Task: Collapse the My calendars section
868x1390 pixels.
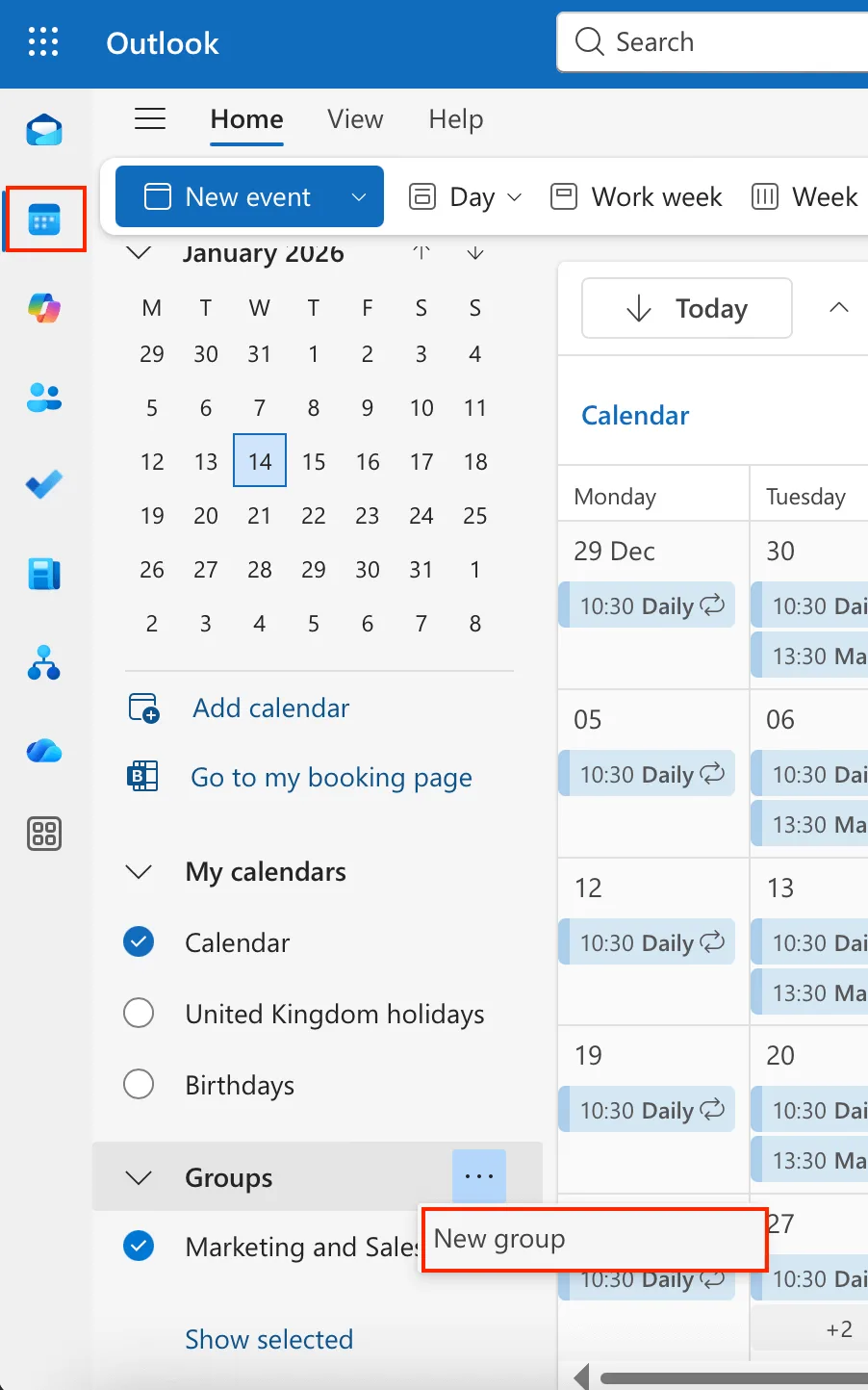Action: [x=138, y=872]
